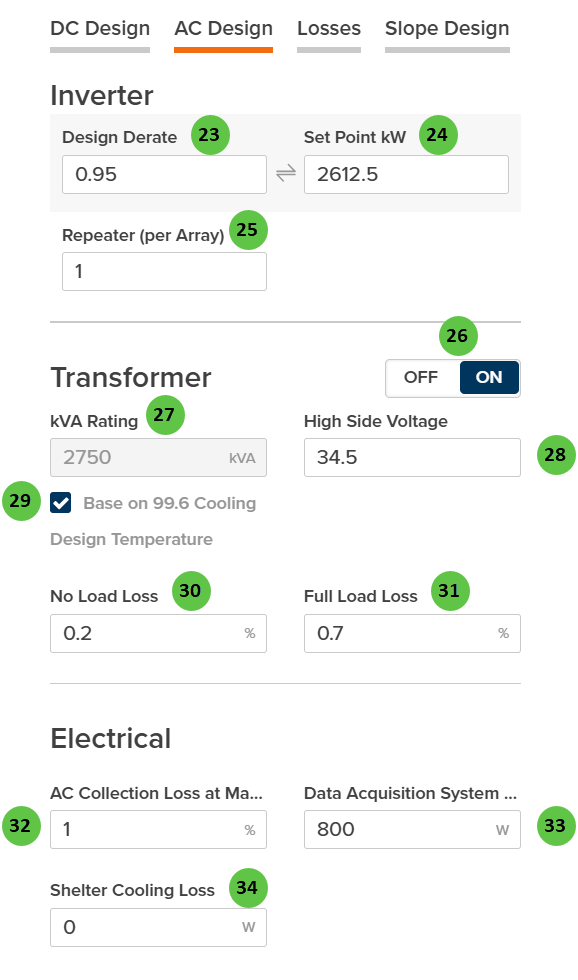Click the Full Load Loss field

point(412,633)
